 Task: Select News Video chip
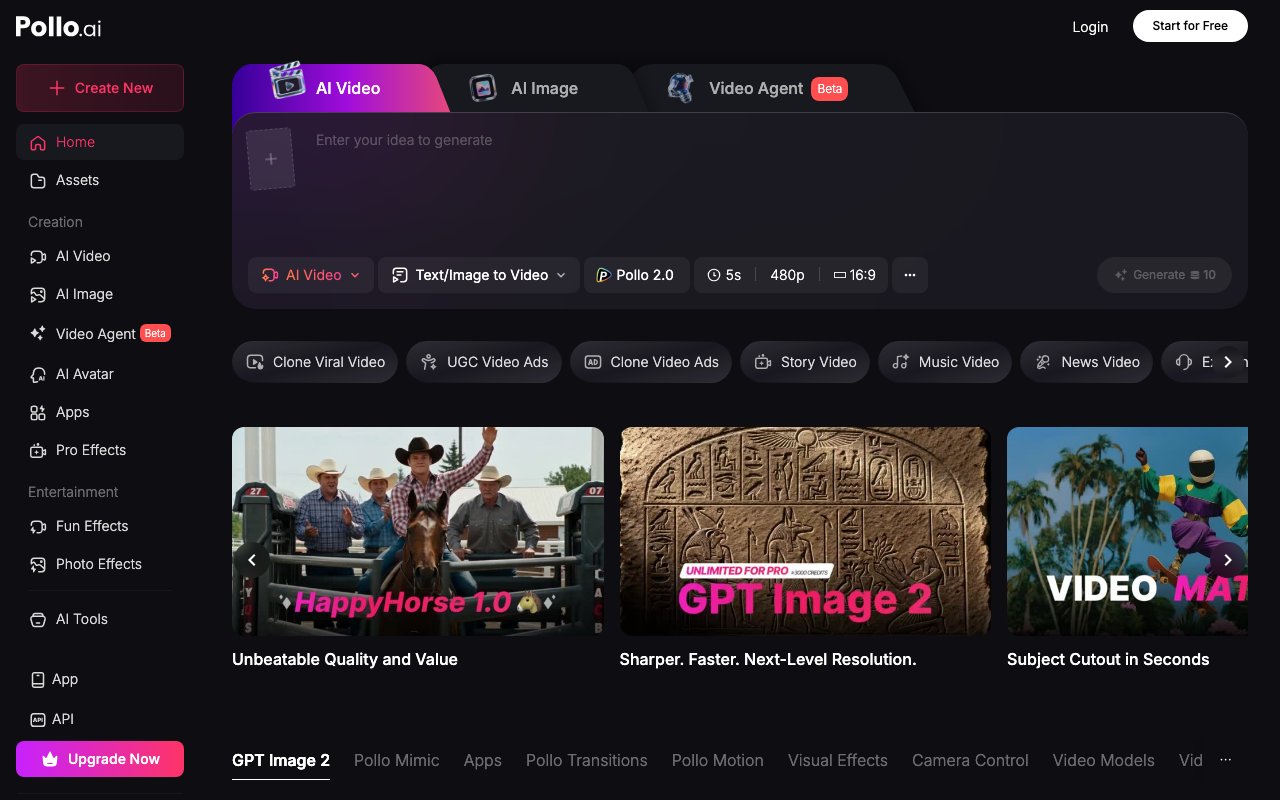click(1086, 362)
